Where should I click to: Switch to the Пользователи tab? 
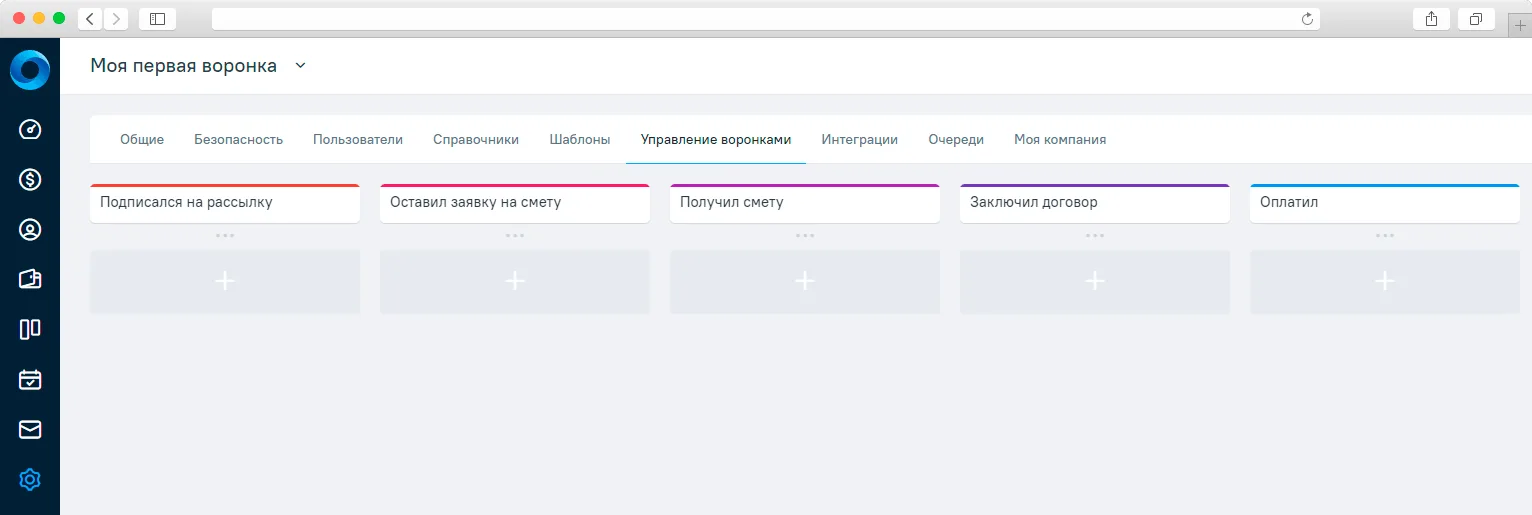pyautogui.click(x=358, y=140)
